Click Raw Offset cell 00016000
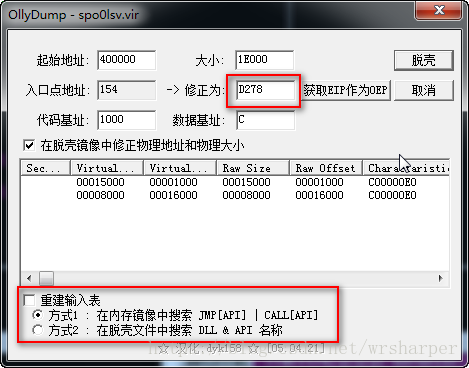The width and height of the screenshot is (469, 368). coord(319,195)
